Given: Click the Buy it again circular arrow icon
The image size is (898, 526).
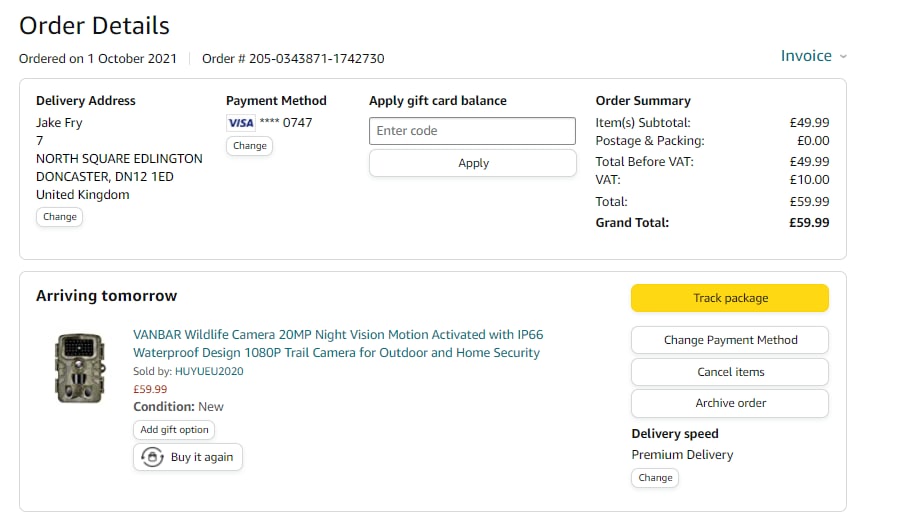Looking at the screenshot, I should 153,457.
